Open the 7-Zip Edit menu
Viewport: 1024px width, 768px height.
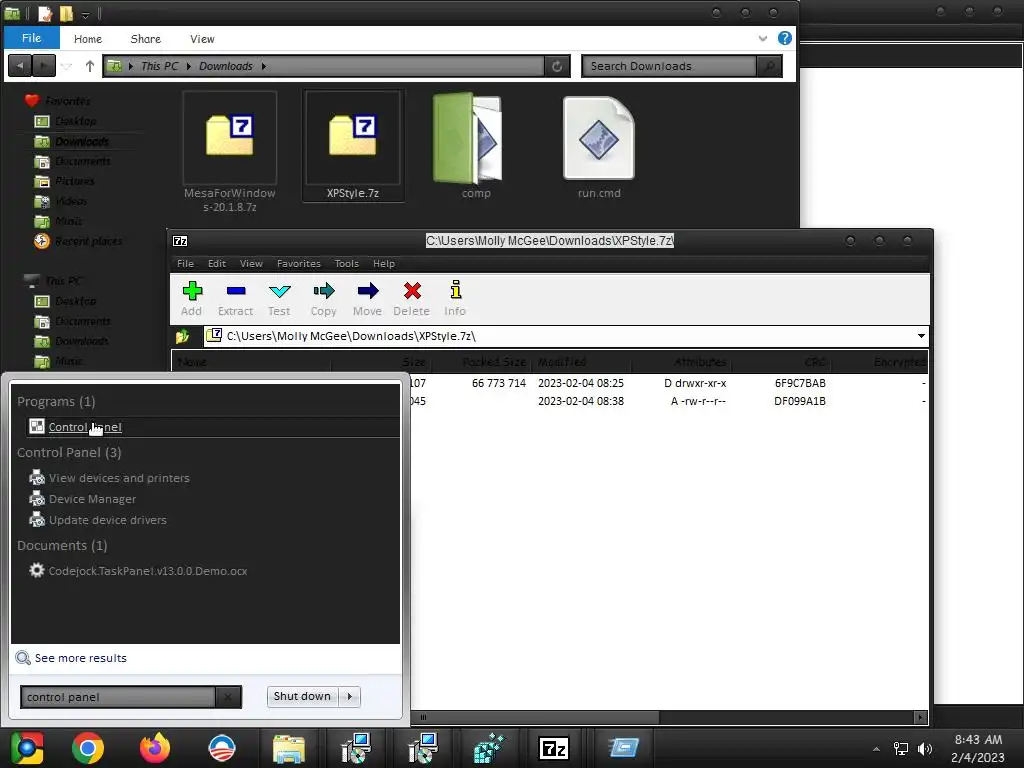[x=217, y=264]
